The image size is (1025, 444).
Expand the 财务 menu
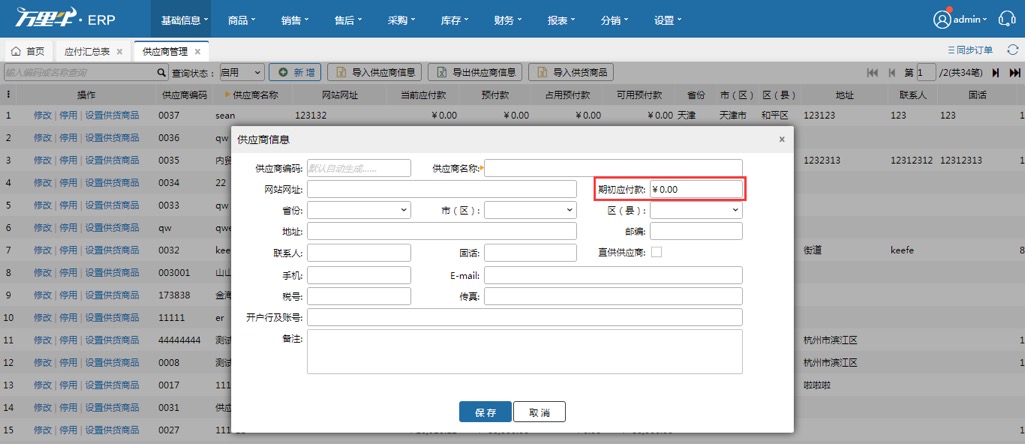[508, 20]
